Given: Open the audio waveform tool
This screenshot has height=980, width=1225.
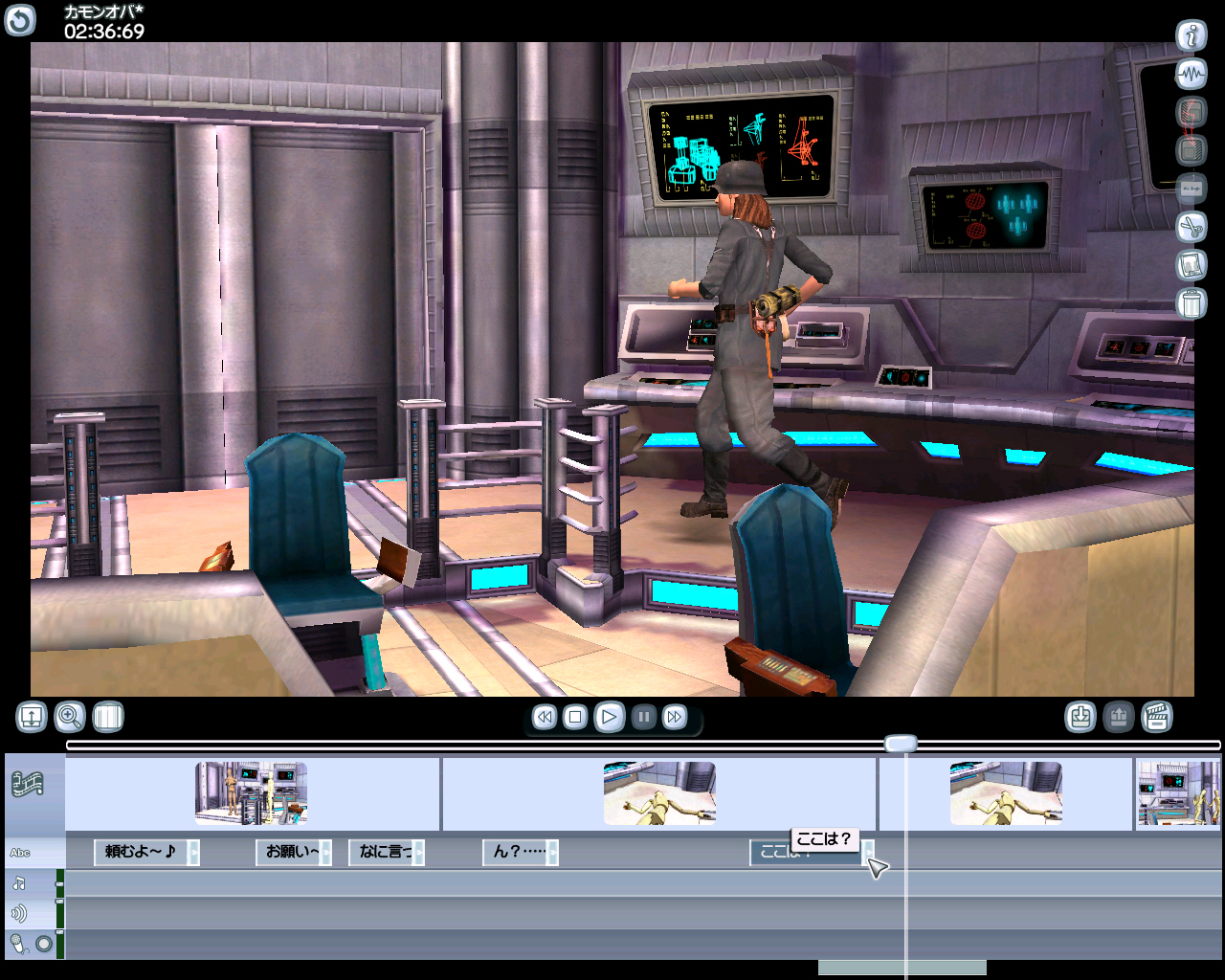Looking at the screenshot, I should [x=1192, y=74].
